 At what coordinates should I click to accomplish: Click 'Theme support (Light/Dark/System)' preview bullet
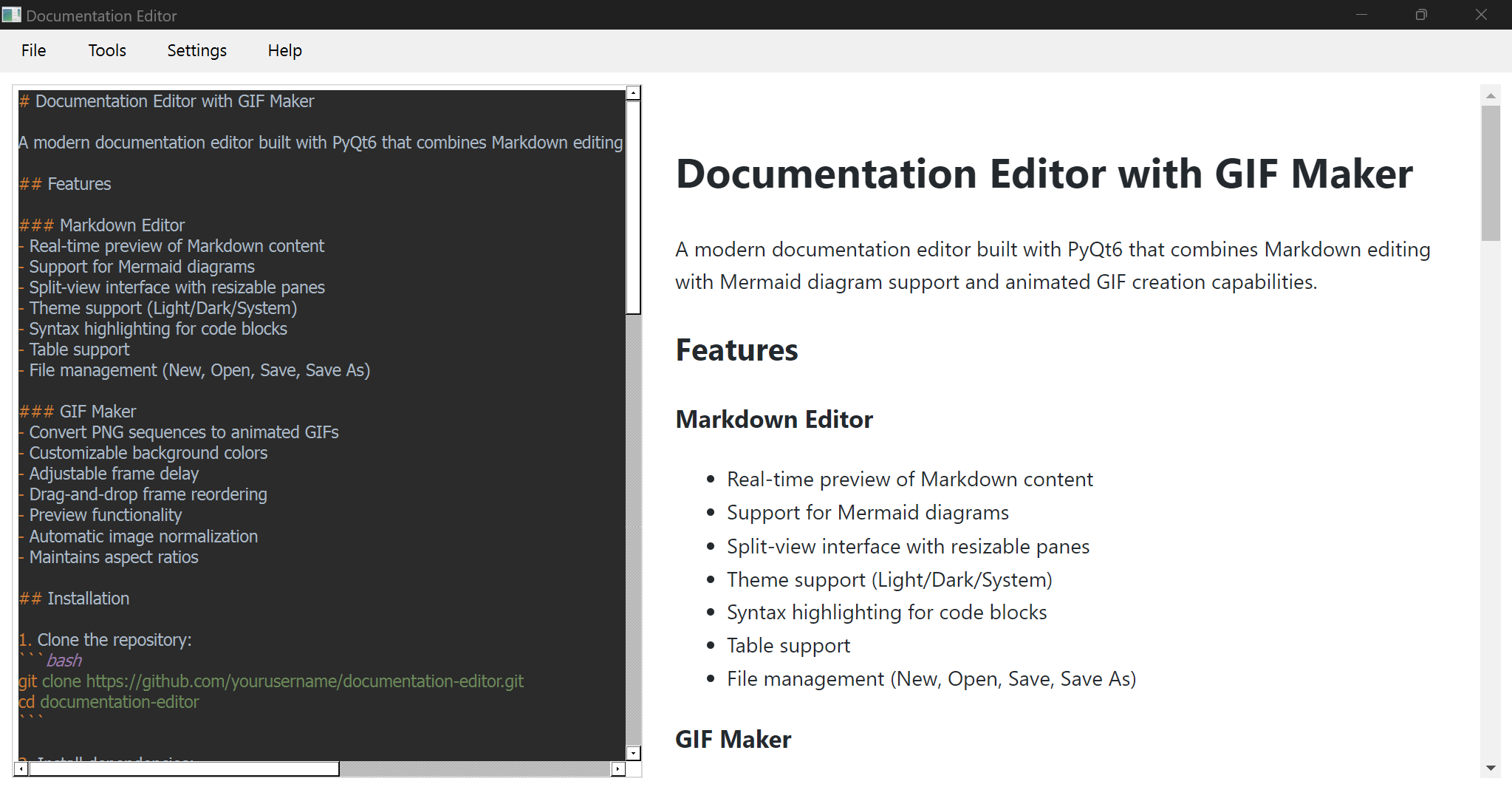(x=890, y=580)
